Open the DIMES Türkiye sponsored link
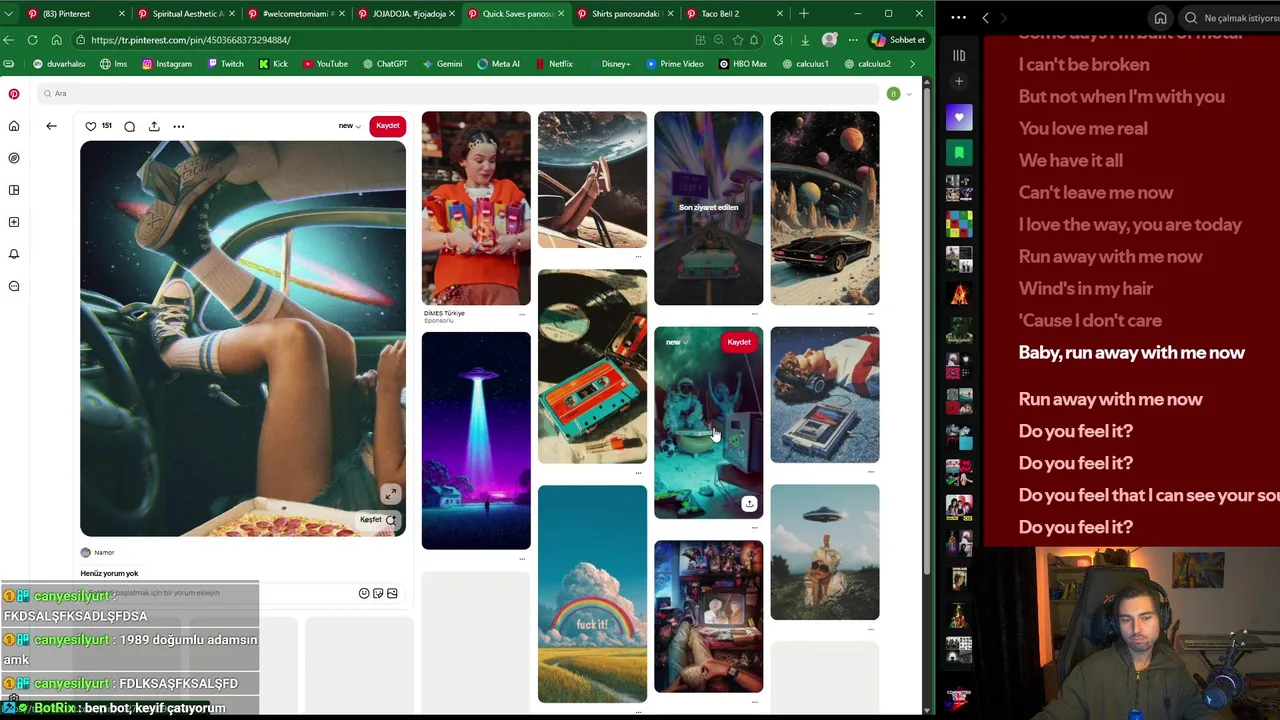Viewport: 1280px width, 720px height. (x=444, y=316)
